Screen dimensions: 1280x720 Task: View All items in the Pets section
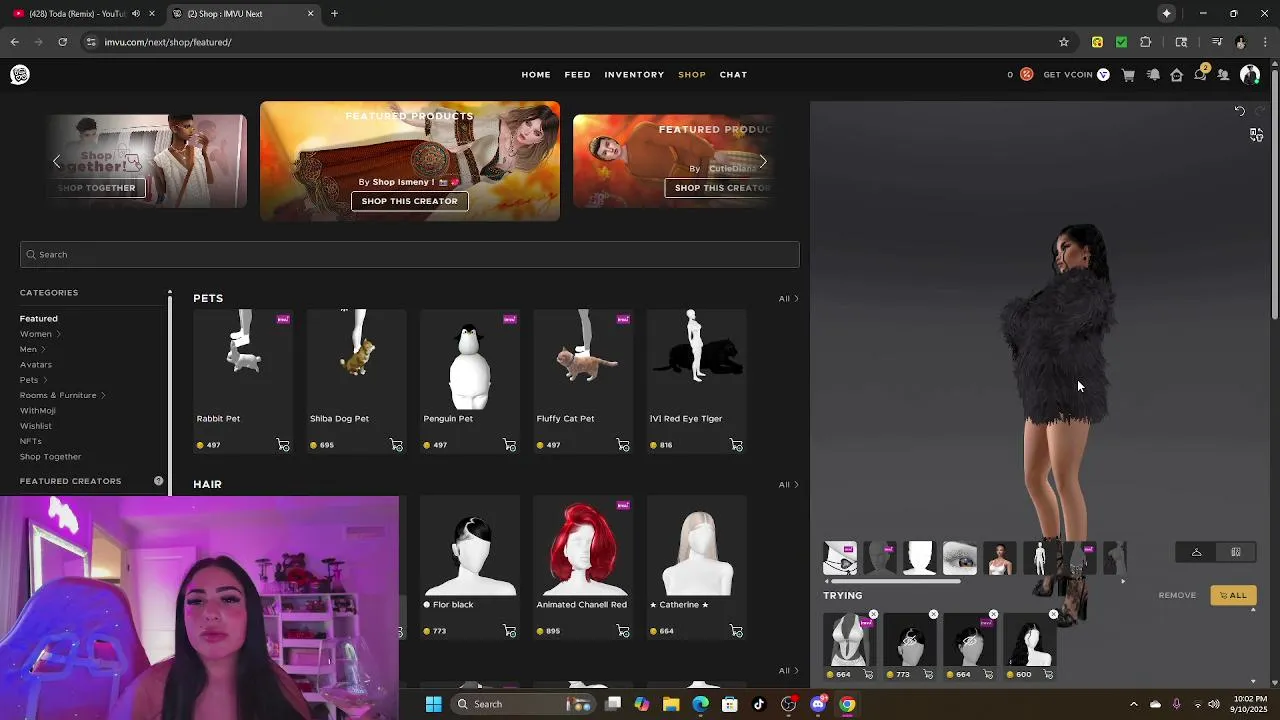click(x=788, y=299)
